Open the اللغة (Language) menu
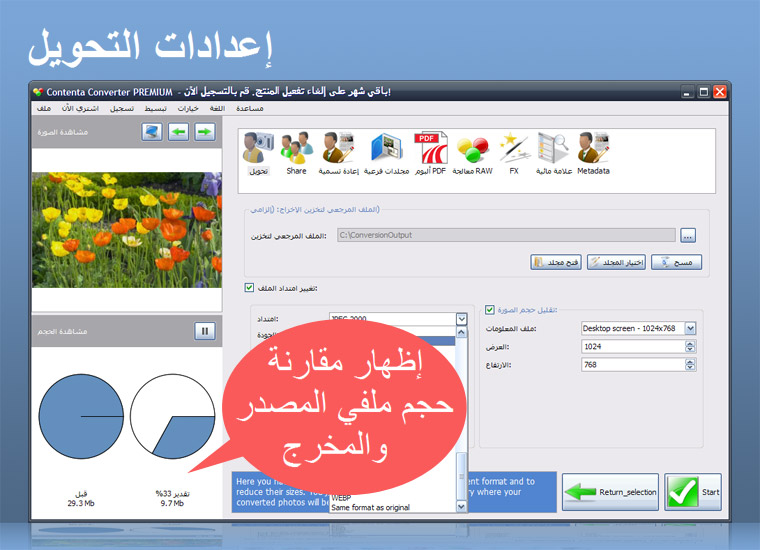 coord(217,108)
